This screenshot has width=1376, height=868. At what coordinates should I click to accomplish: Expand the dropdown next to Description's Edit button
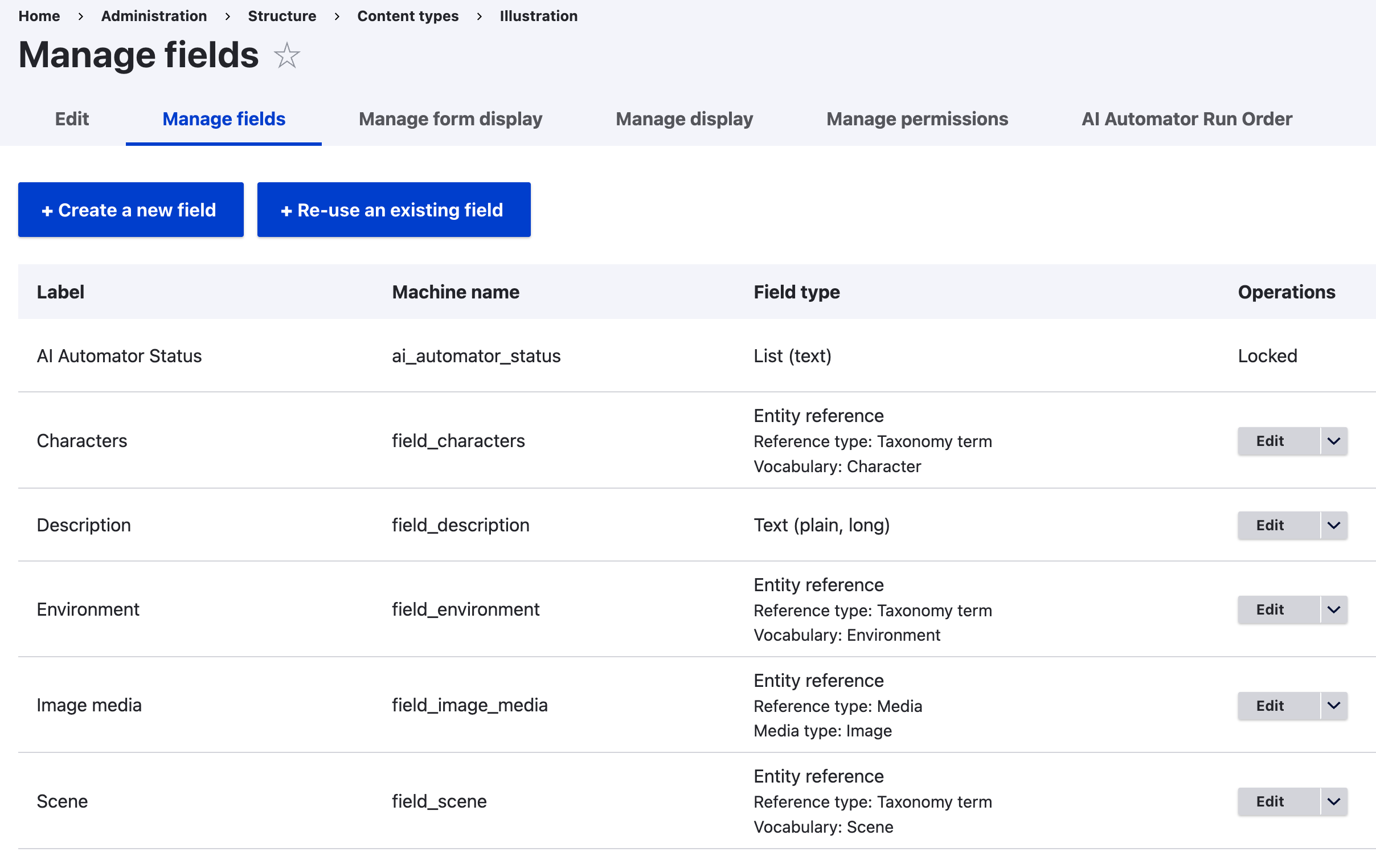[x=1334, y=525]
